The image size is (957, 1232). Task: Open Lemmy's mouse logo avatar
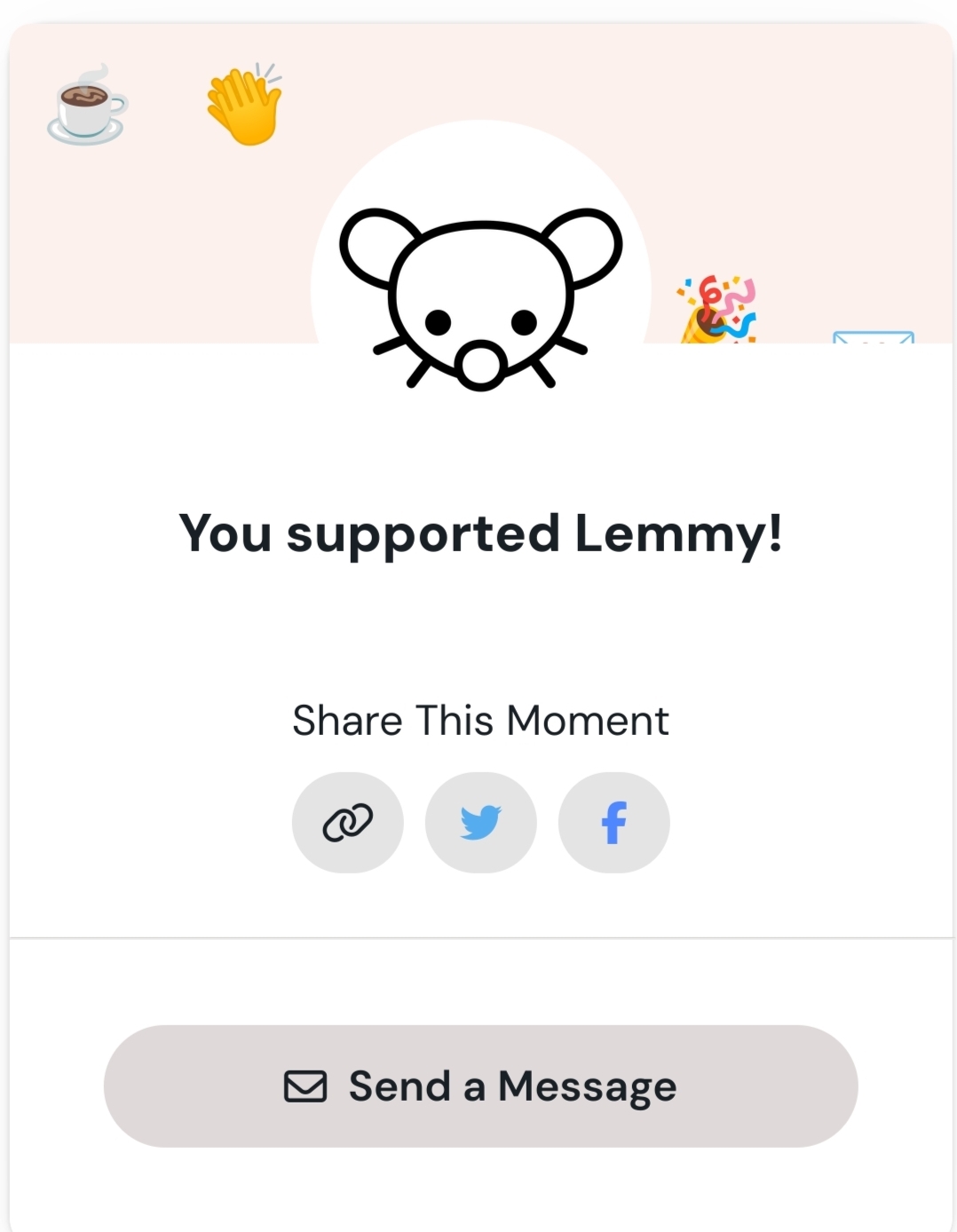click(x=481, y=299)
